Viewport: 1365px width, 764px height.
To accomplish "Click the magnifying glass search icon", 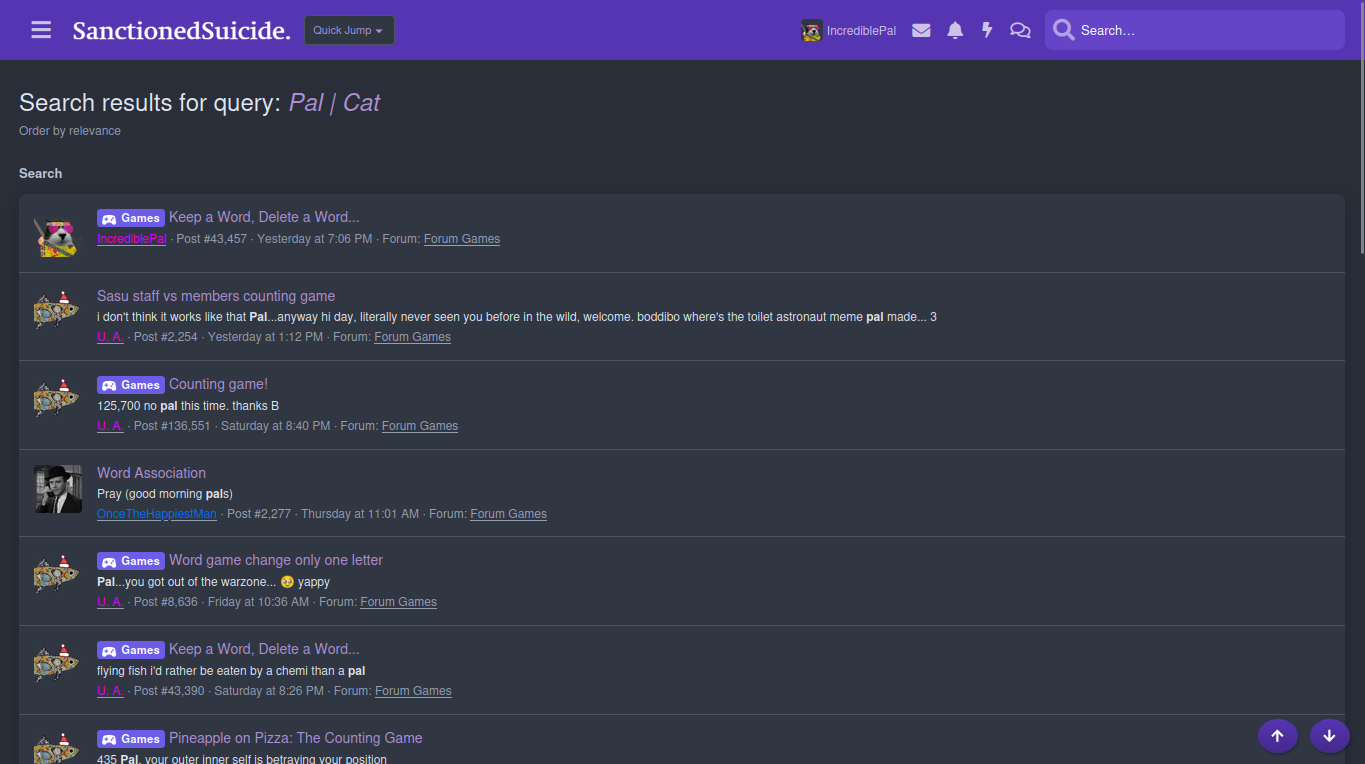I will point(1063,30).
